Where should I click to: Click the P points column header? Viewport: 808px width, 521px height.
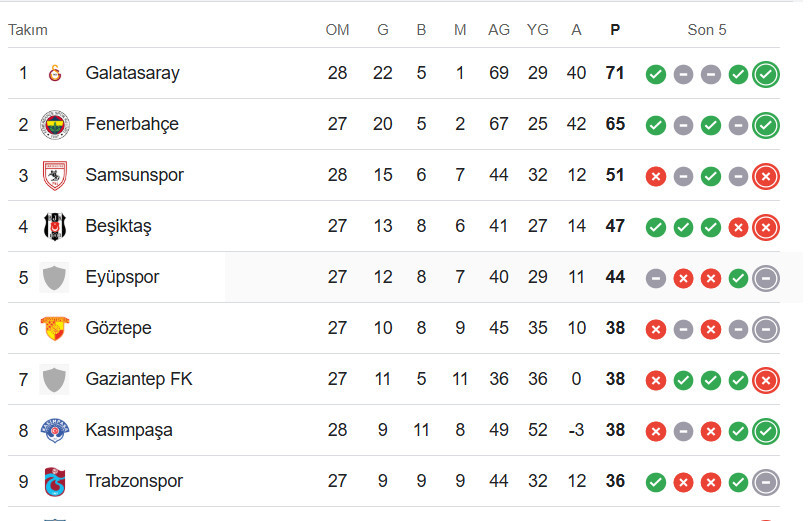615,30
